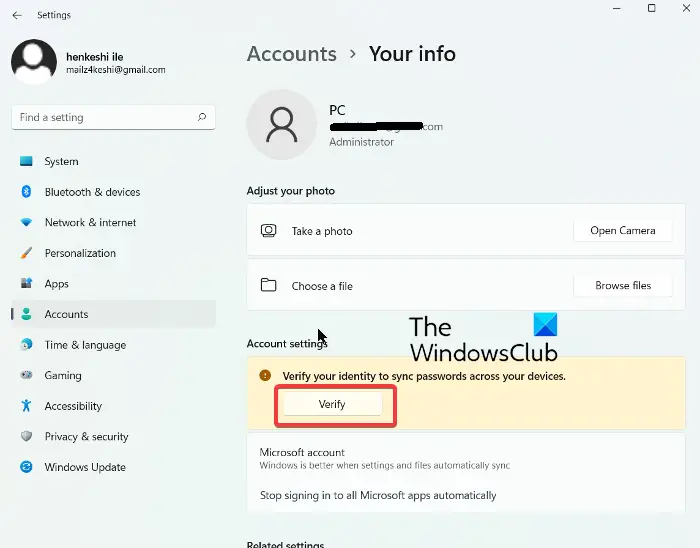
Task: Open Accessibility settings page
Action: [x=114, y=406]
